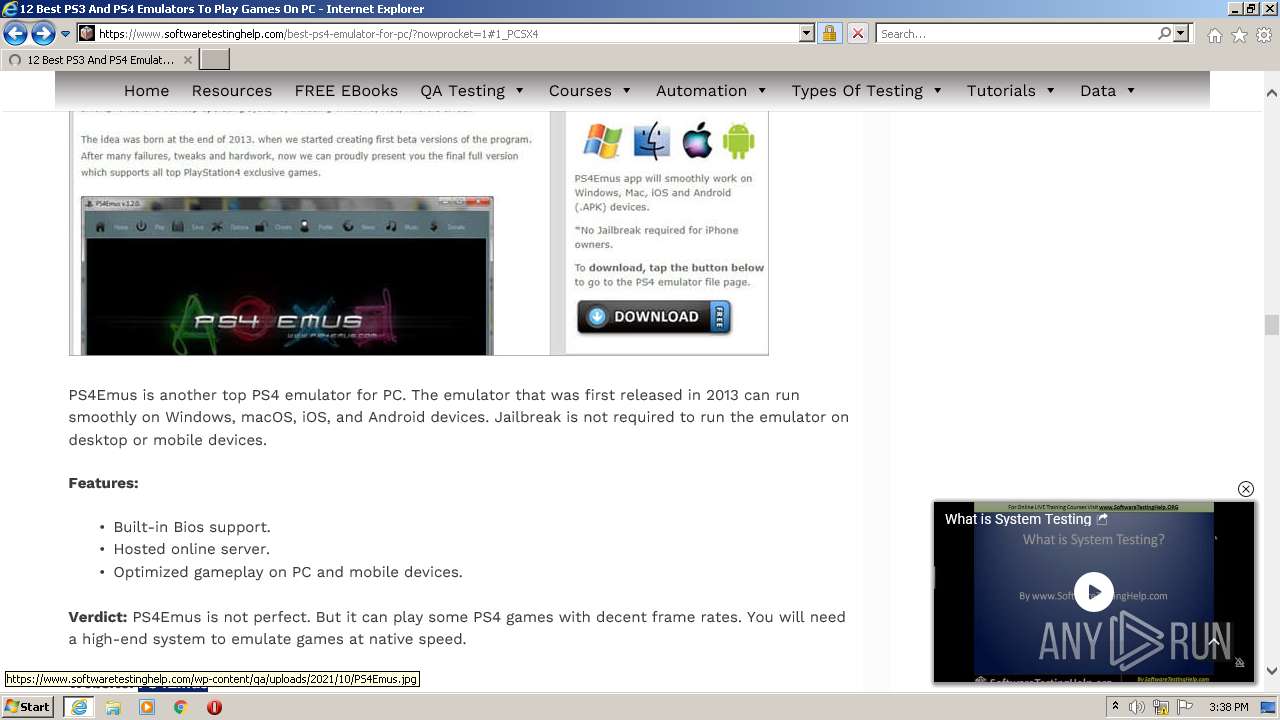Click the volume speaker tray icon
The image size is (1280, 720).
point(1137,707)
